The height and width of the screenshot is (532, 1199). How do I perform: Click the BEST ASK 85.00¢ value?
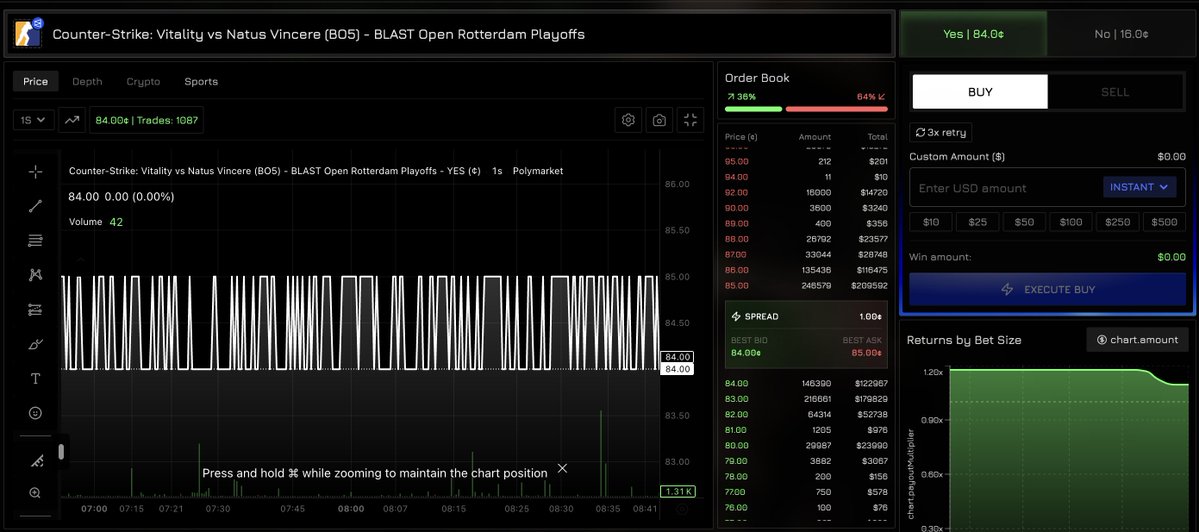pyautogui.click(x=867, y=352)
